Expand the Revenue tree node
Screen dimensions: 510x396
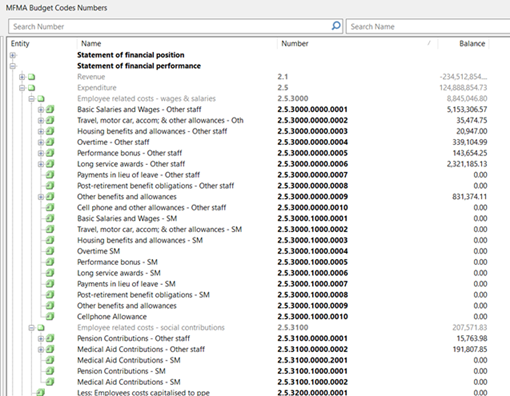22,77
